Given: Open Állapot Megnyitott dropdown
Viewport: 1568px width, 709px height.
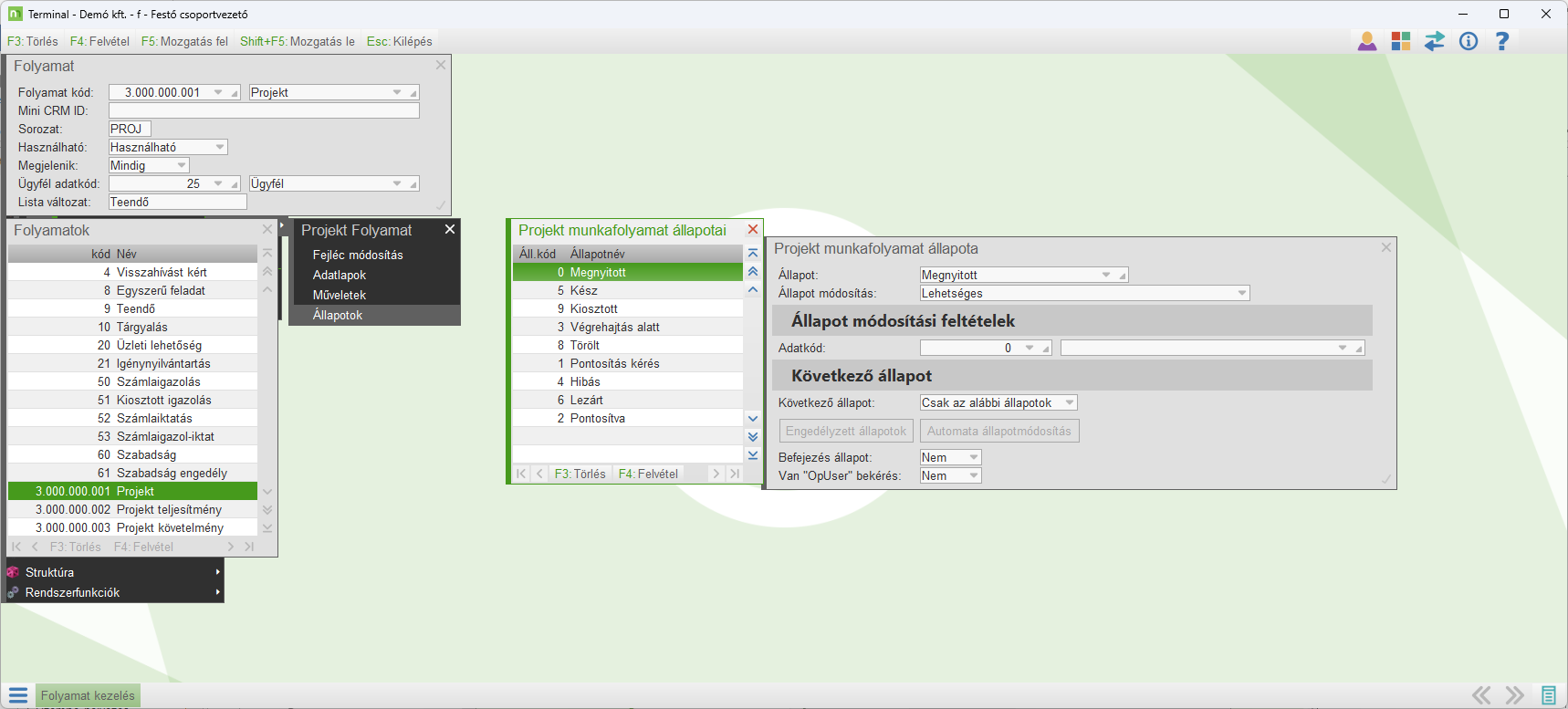Looking at the screenshot, I should click(1106, 275).
